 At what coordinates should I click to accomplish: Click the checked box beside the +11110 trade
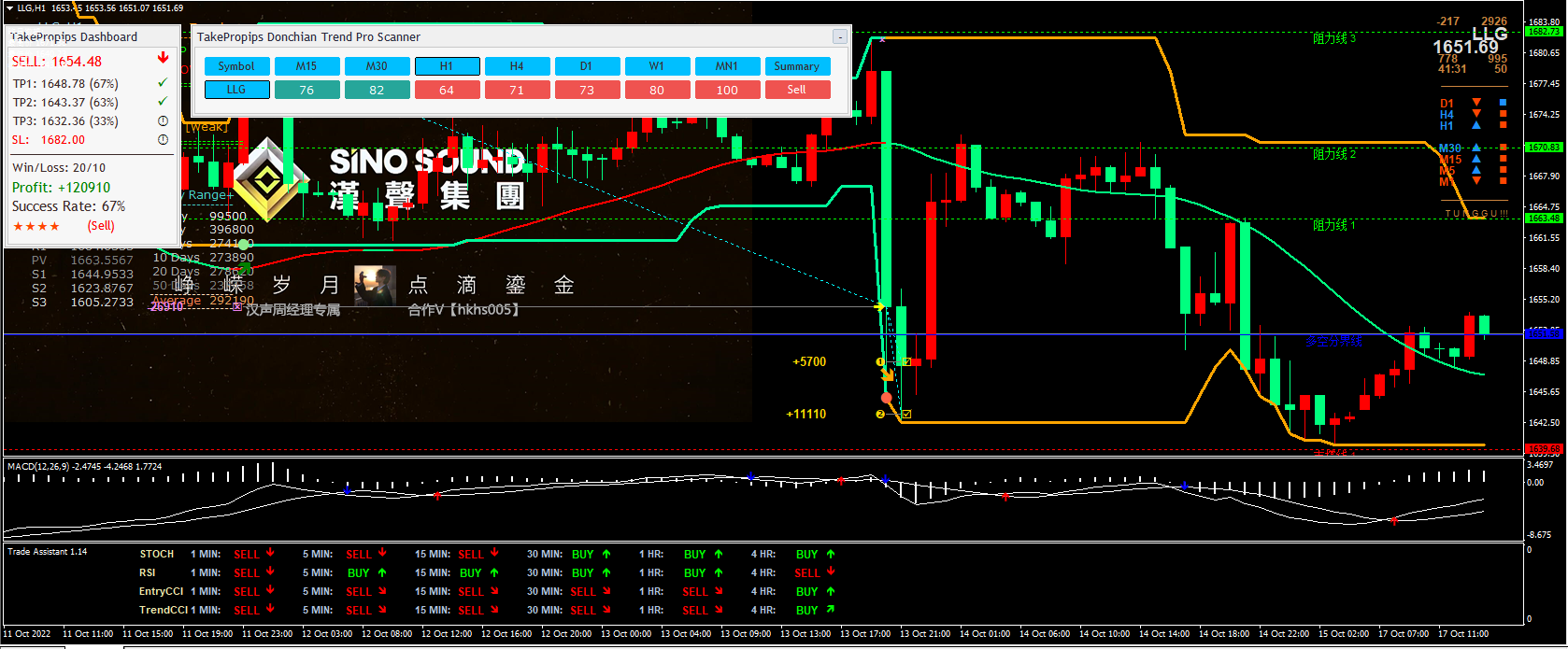point(906,414)
